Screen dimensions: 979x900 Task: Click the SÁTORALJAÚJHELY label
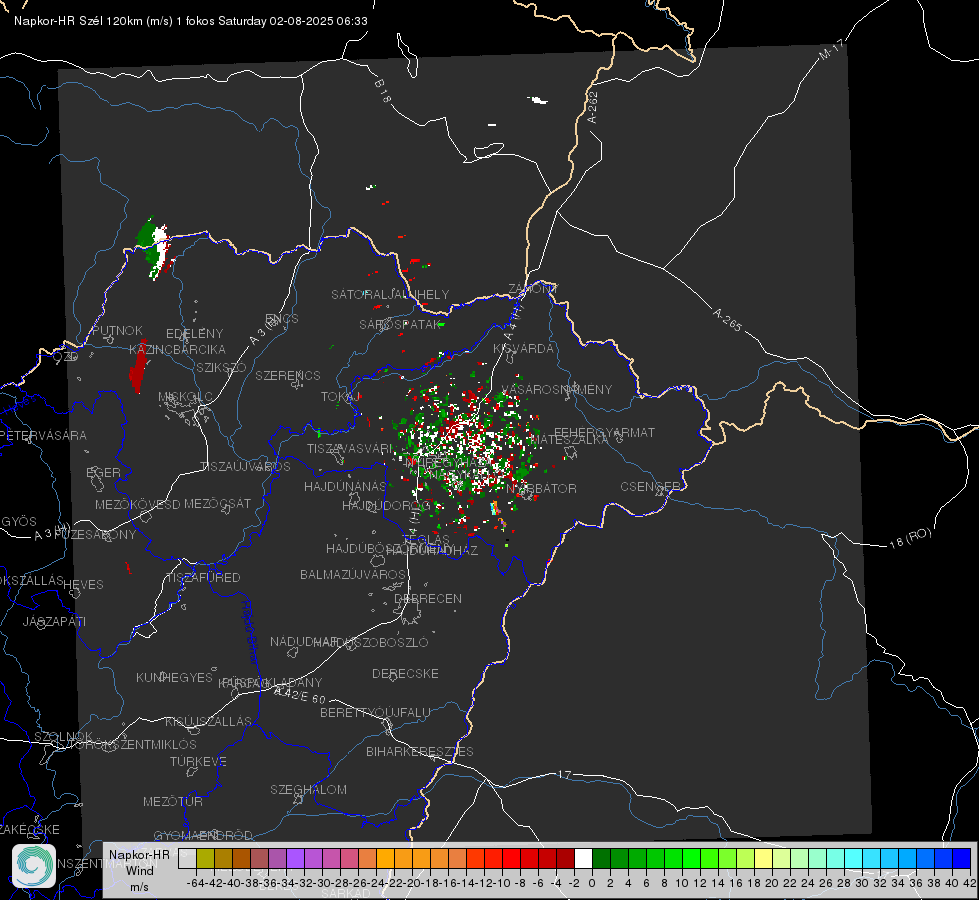point(390,294)
